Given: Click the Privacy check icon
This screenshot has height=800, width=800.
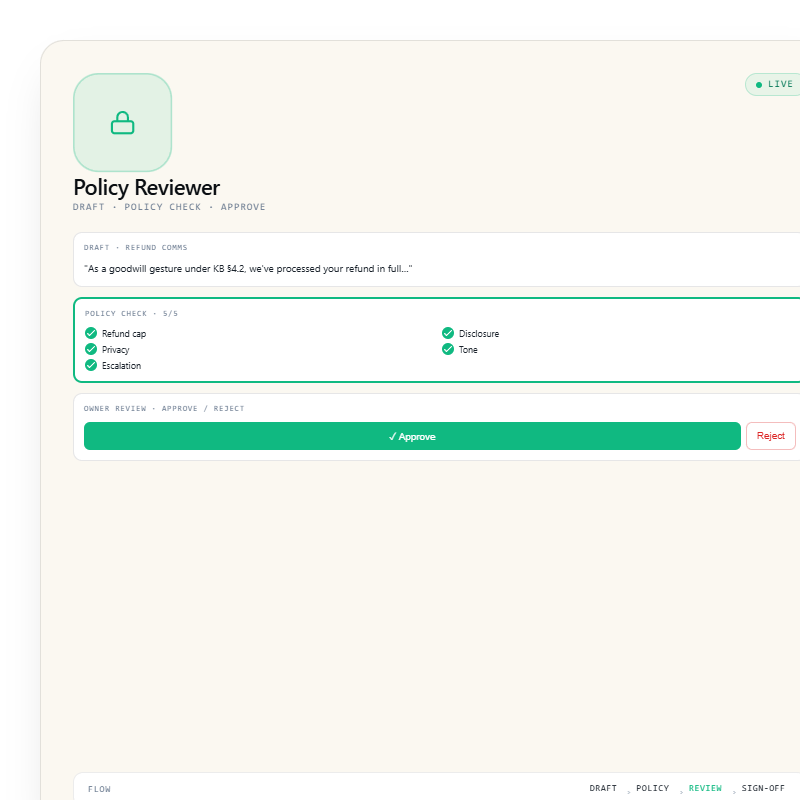Looking at the screenshot, I should click(91, 349).
